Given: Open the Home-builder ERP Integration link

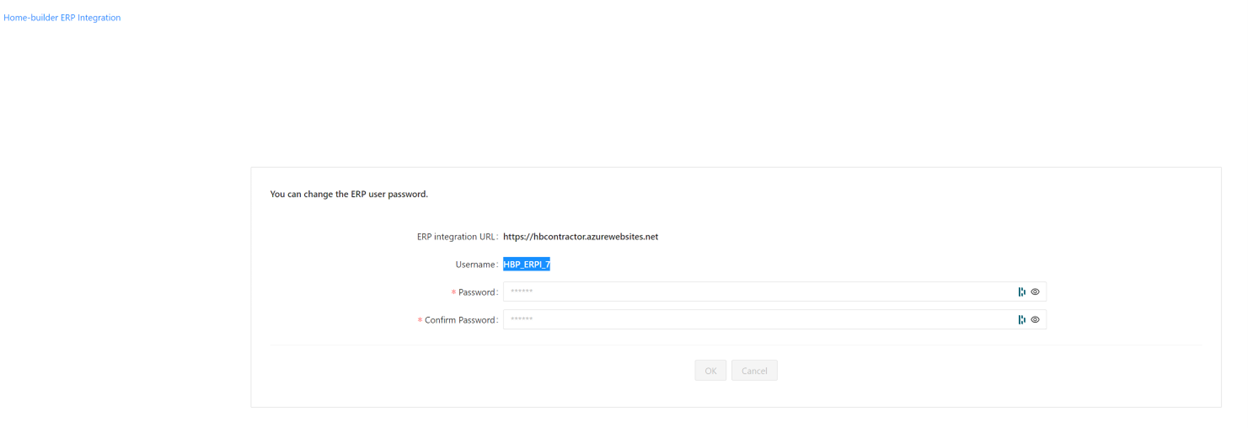Looking at the screenshot, I should pyautogui.click(x=62, y=17).
